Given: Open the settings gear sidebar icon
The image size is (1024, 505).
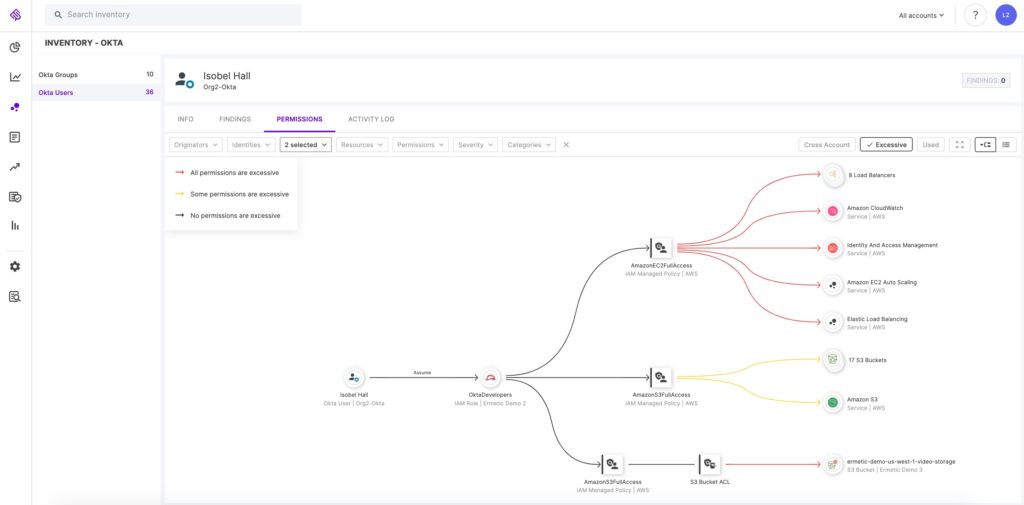Looking at the screenshot, I should point(15,267).
